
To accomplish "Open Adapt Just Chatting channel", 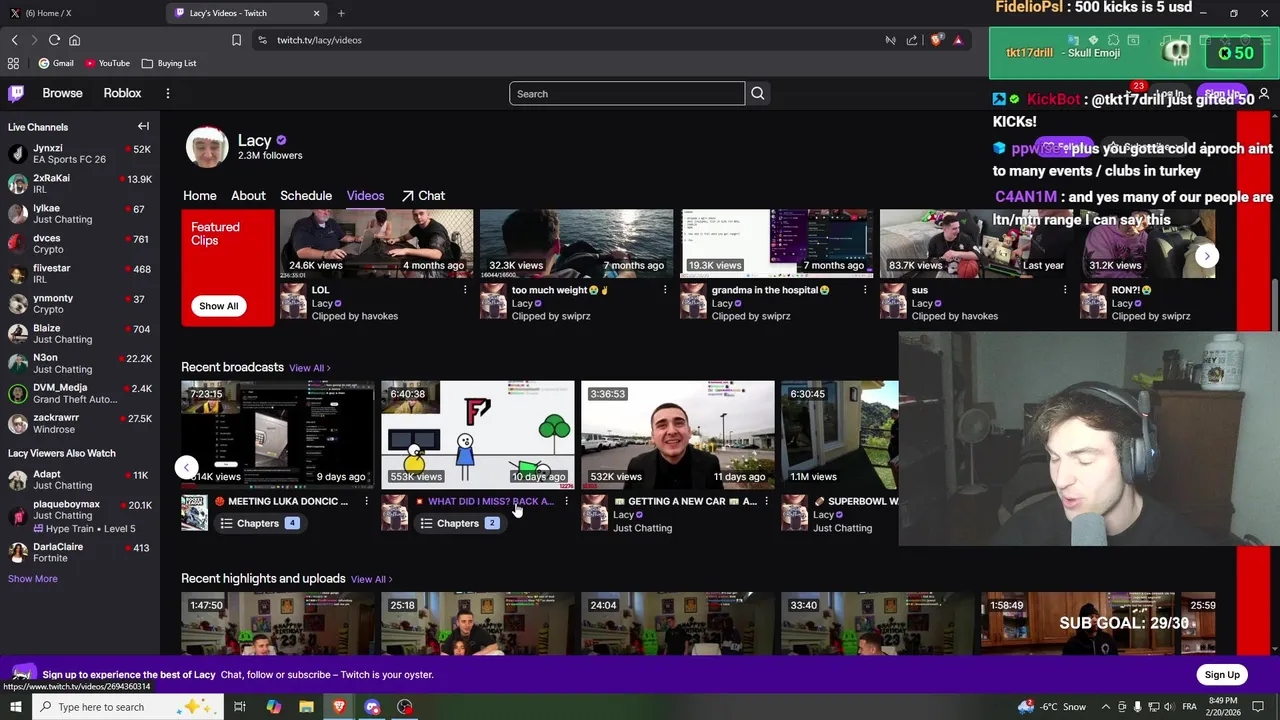I will (x=80, y=480).
